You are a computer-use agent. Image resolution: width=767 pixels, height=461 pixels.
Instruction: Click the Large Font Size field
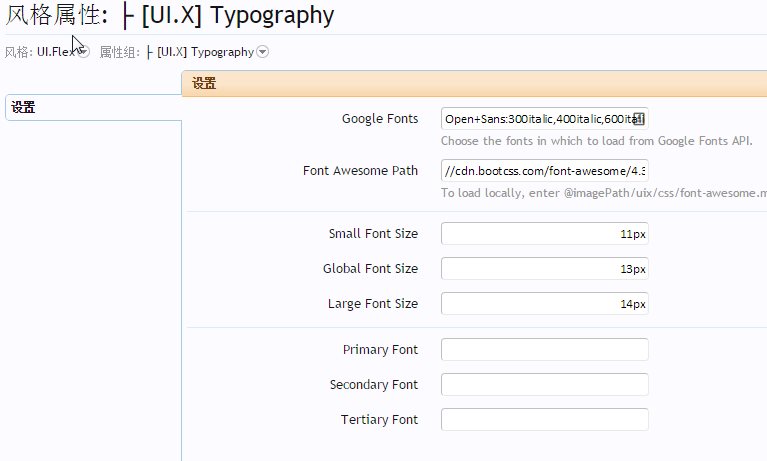click(544, 304)
